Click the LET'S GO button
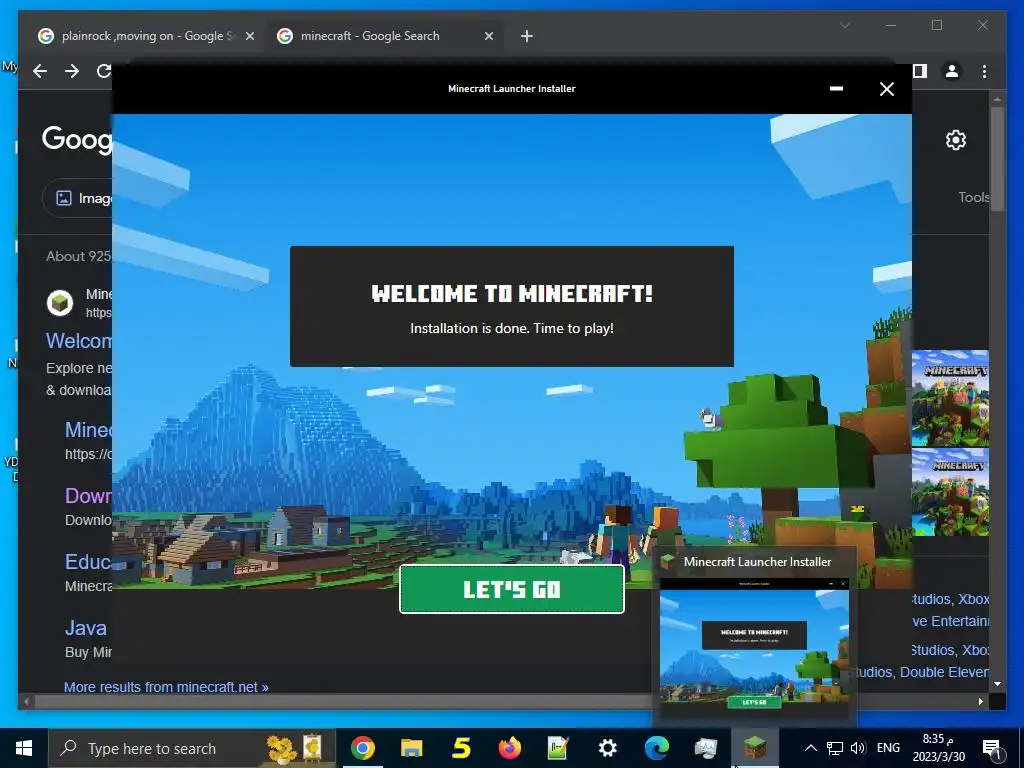This screenshot has height=768, width=1024. pyautogui.click(x=511, y=589)
